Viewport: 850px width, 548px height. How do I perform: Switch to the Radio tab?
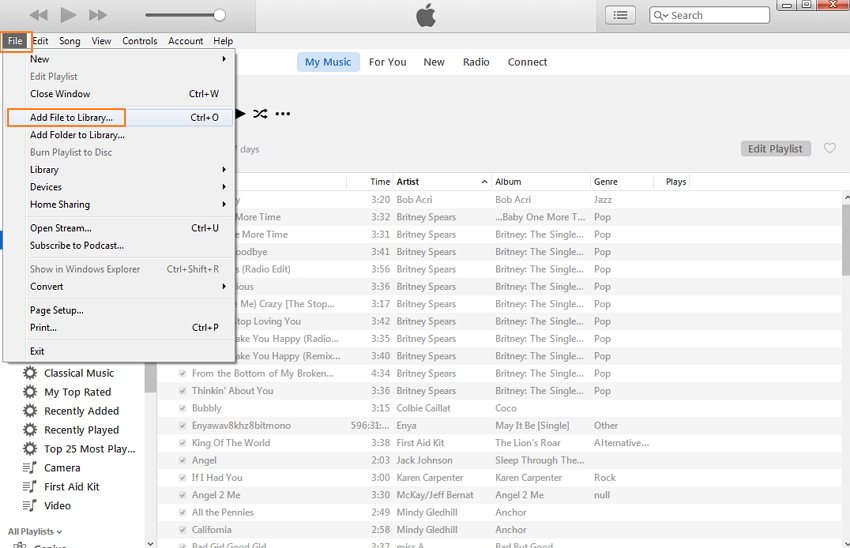(x=476, y=62)
